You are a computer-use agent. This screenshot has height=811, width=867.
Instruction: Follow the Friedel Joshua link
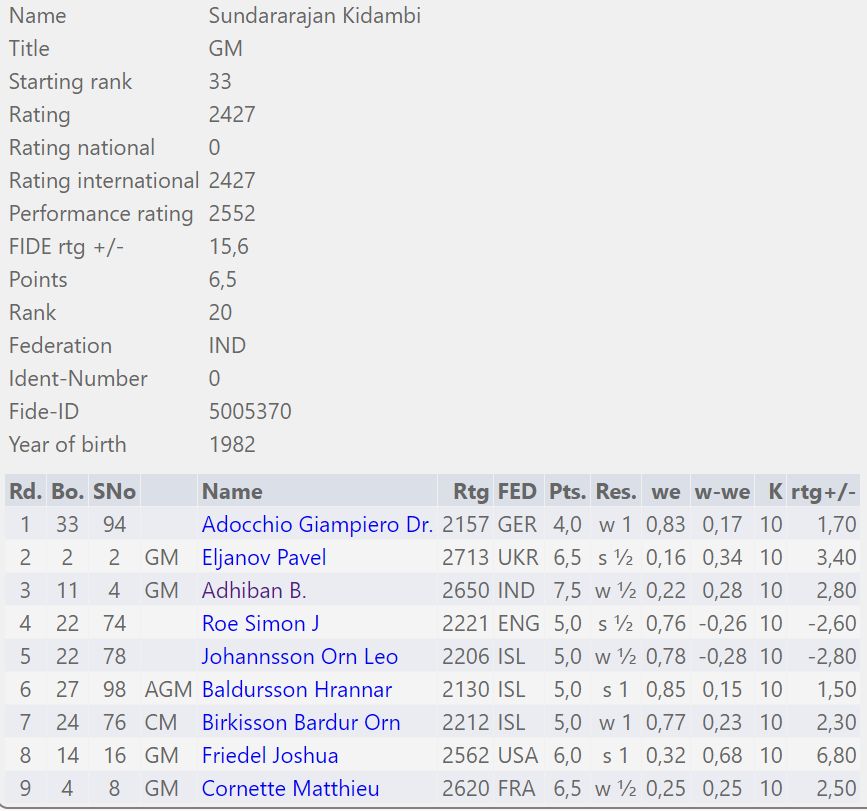270,755
